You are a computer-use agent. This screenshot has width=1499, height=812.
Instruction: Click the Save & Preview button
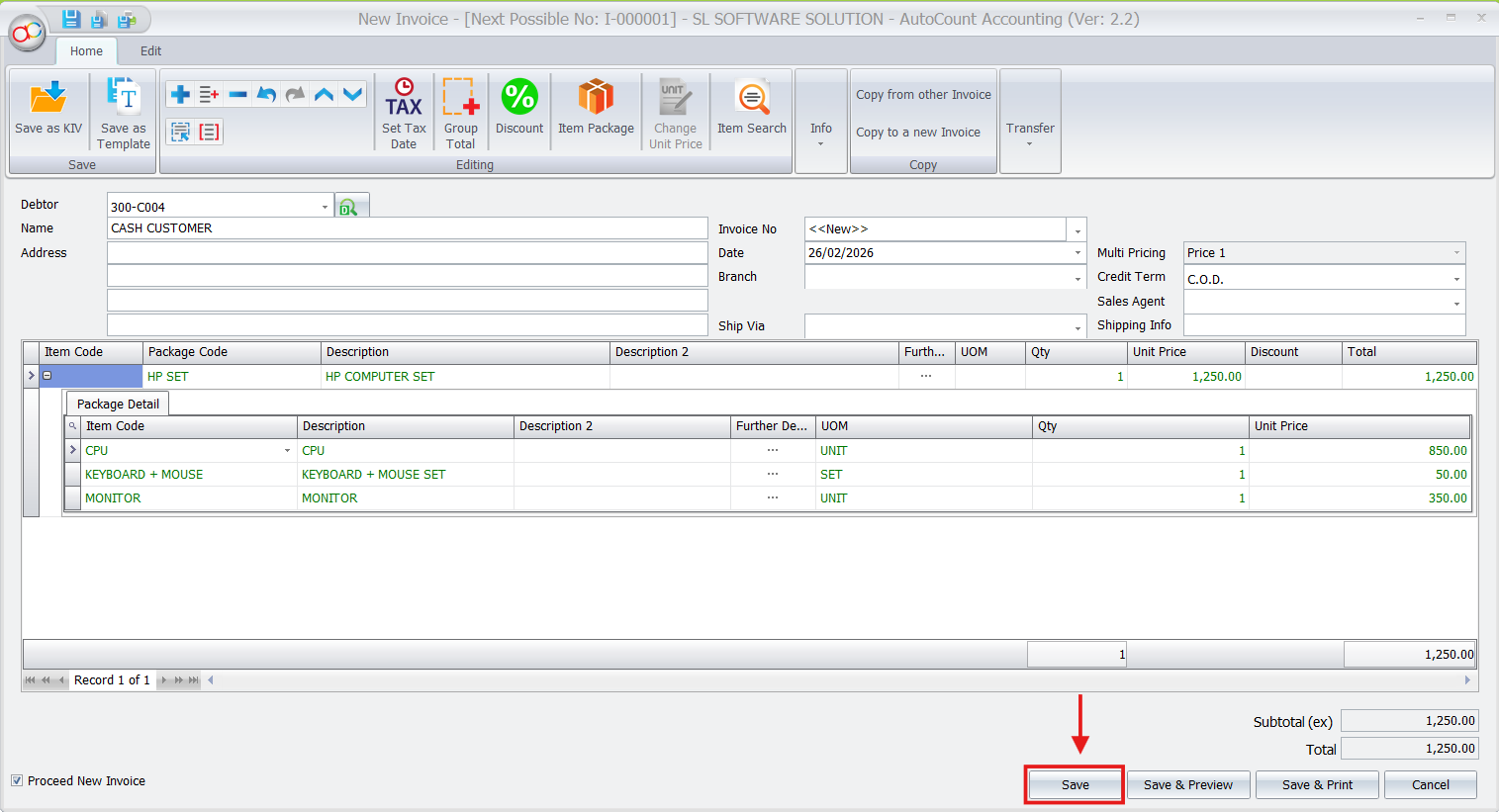[x=1187, y=784]
